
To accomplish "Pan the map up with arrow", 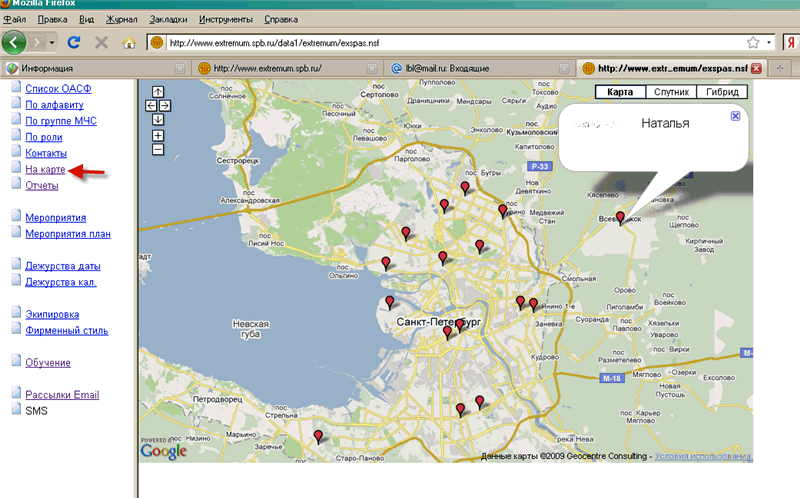I will (158, 92).
